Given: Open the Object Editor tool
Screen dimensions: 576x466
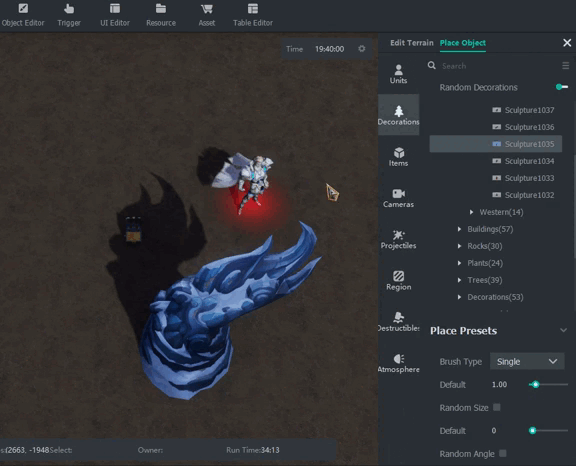Looking at the screenshot, I should point(23,15).
